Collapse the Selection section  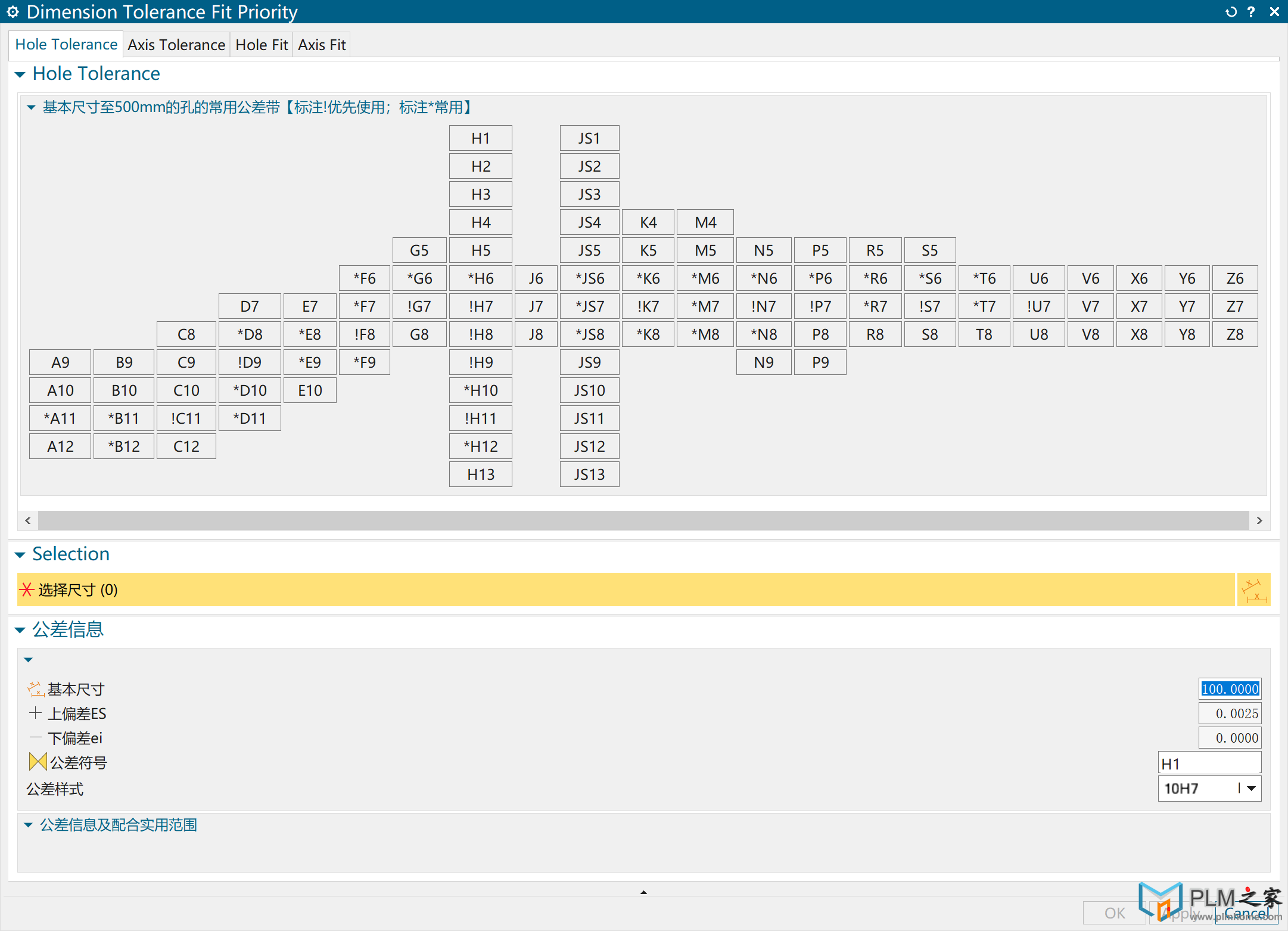pyautogui.click(x=20, y=555)
